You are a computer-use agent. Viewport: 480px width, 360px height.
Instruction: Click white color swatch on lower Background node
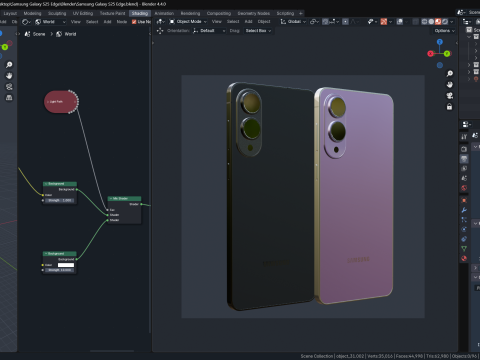(66, 265)
